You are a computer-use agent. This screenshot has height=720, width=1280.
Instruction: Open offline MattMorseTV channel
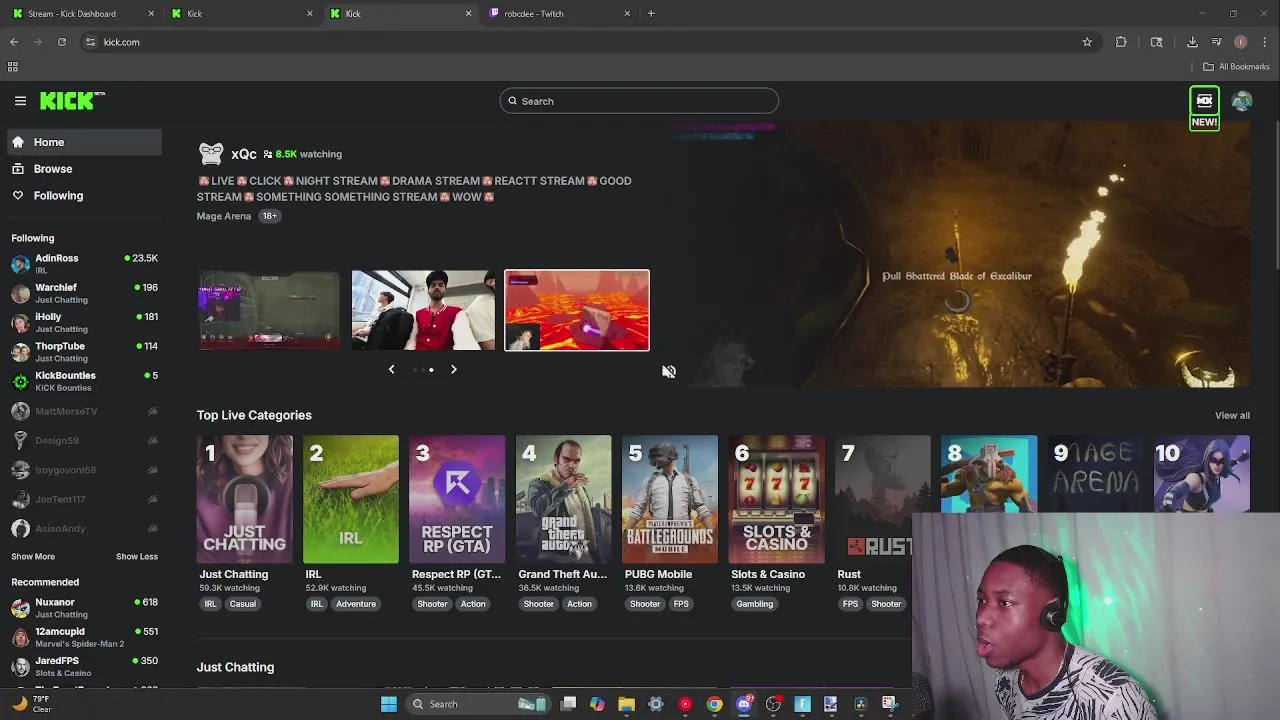click(84, 411)
